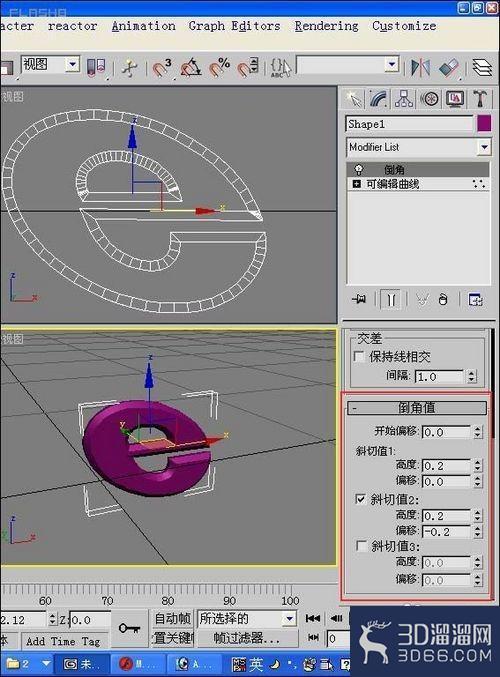Click 斜切值2 偏移 field showing -0.2
Screen dimensions: 500x677
pyautogui.click(x=446, y=531)
